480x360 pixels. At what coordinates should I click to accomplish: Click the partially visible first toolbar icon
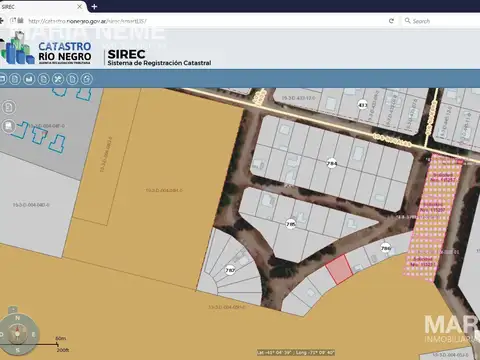(x=3, y=79)
